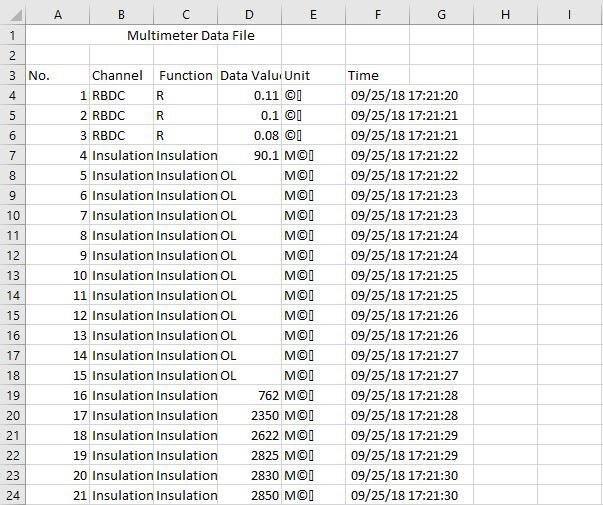
Task: Select column F header
Action: click(x=378, y=15)
